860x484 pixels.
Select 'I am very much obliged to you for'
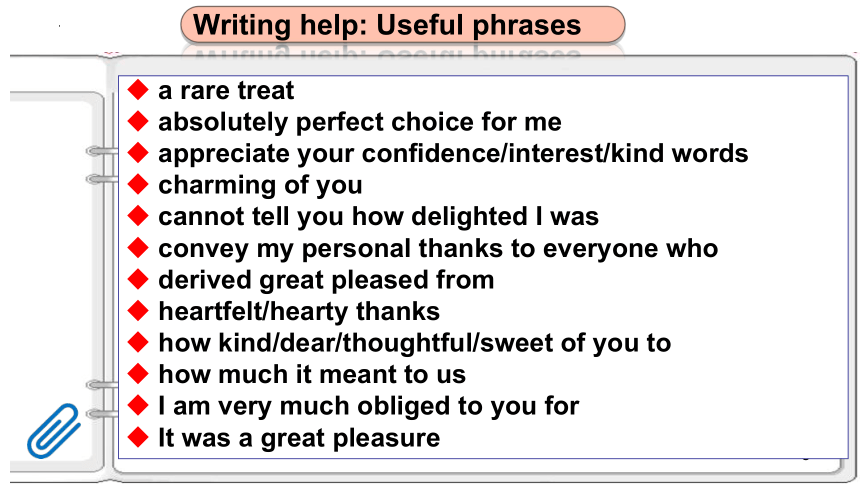pos(369,407)
